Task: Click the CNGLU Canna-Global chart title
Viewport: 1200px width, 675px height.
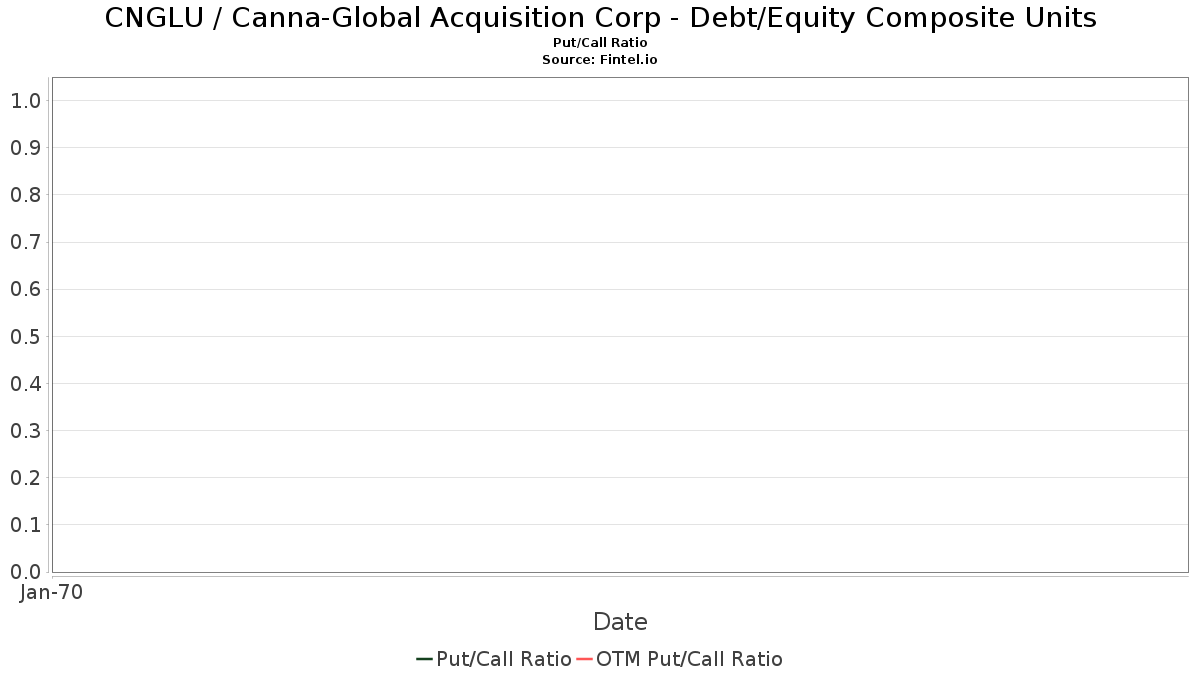Action: click(x=600, y=18)
